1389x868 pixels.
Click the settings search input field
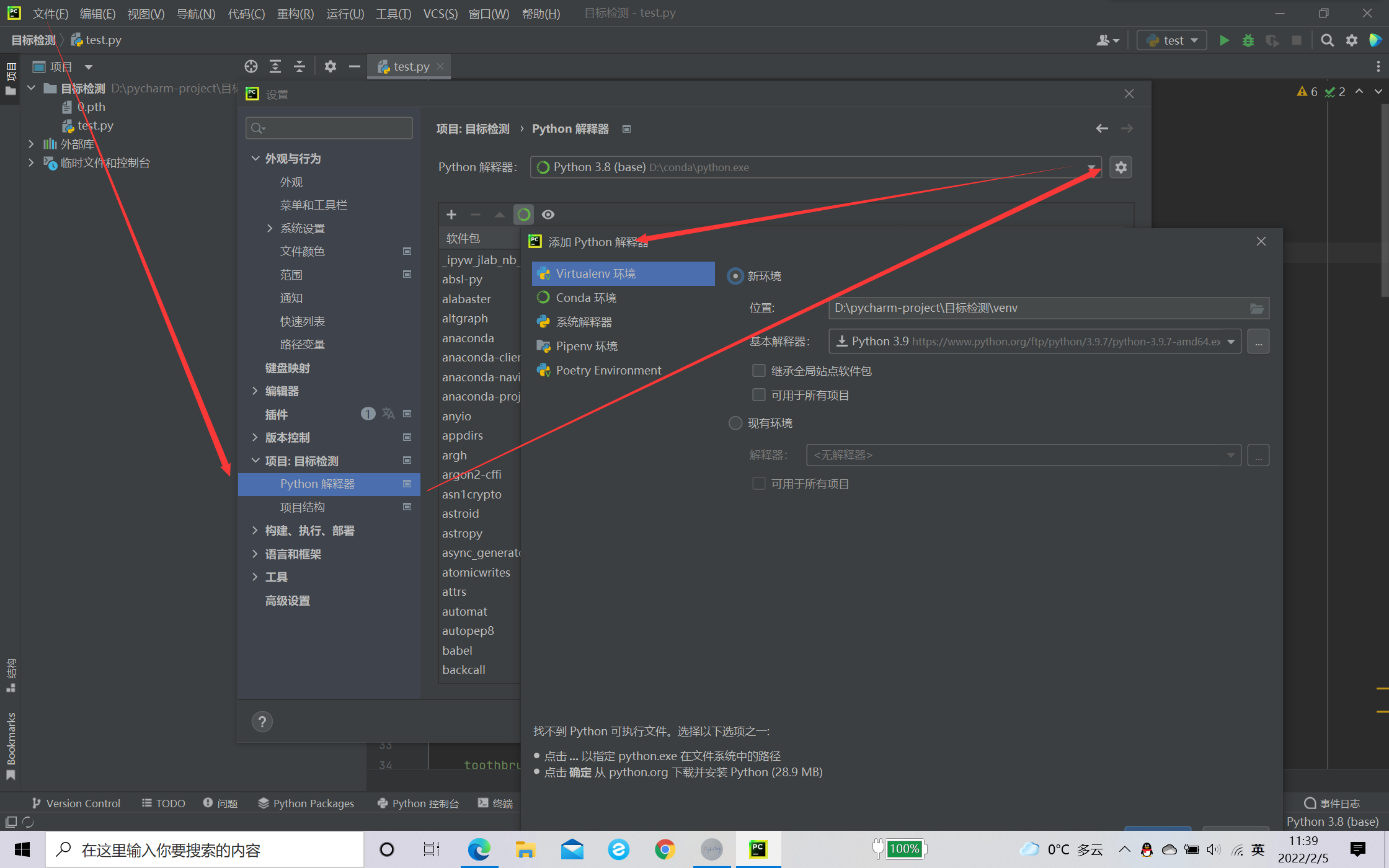335,128
